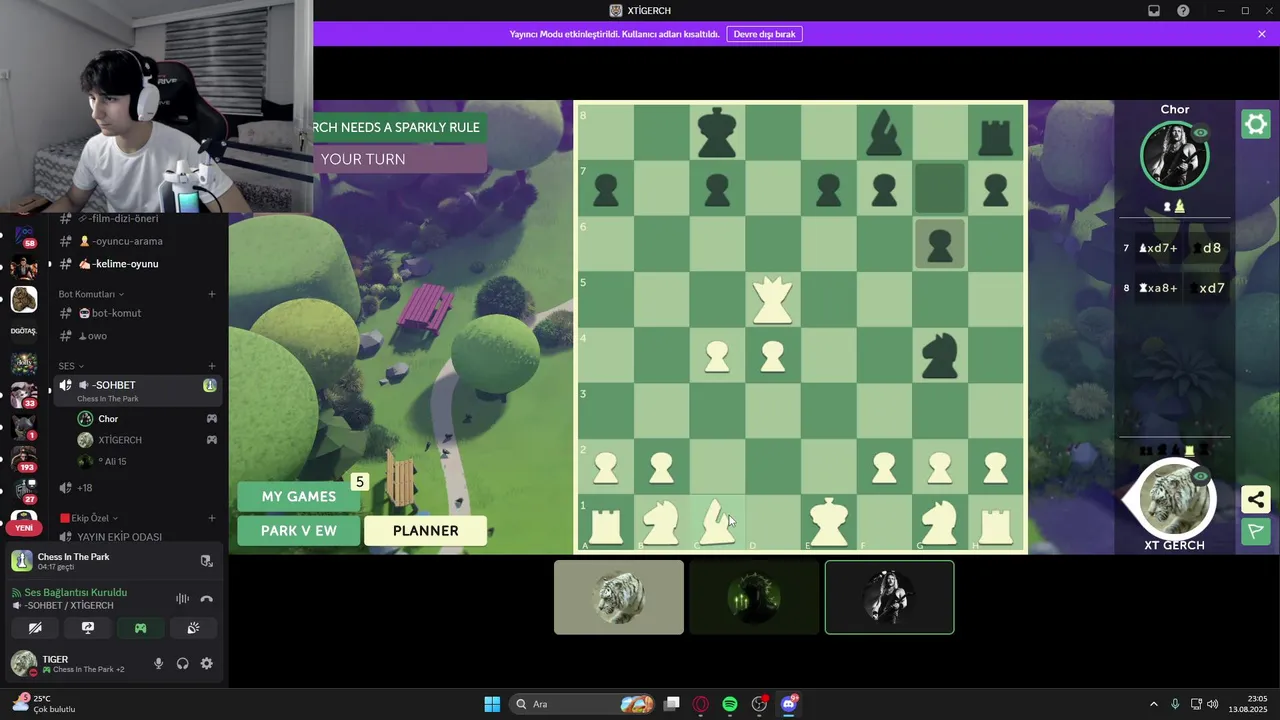The image size is (1280, 720).
Task: Pop out the Chess In The Park activity
Action: click(x=206, y=561)
